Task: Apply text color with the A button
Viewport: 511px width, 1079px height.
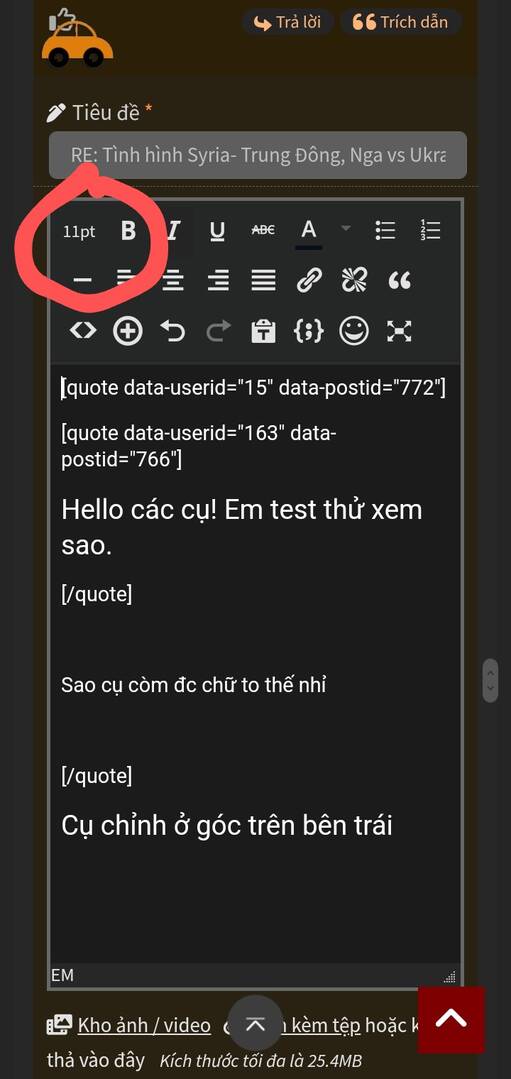Action: pos(309,231)
